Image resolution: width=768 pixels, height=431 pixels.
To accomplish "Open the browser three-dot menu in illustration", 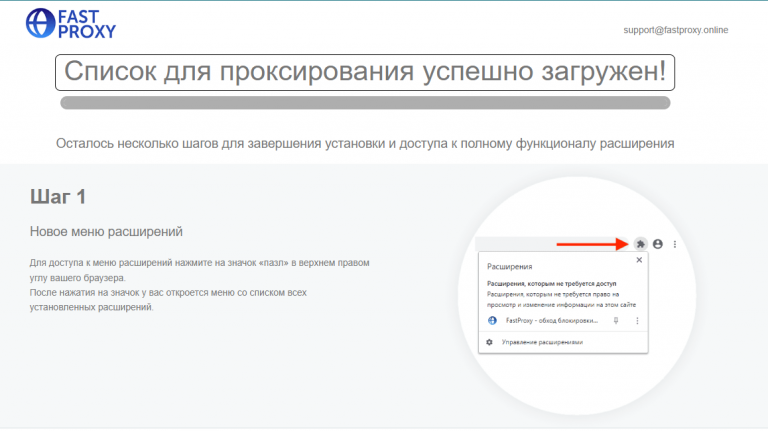I will pyautogui.click(x=675, y=244).
